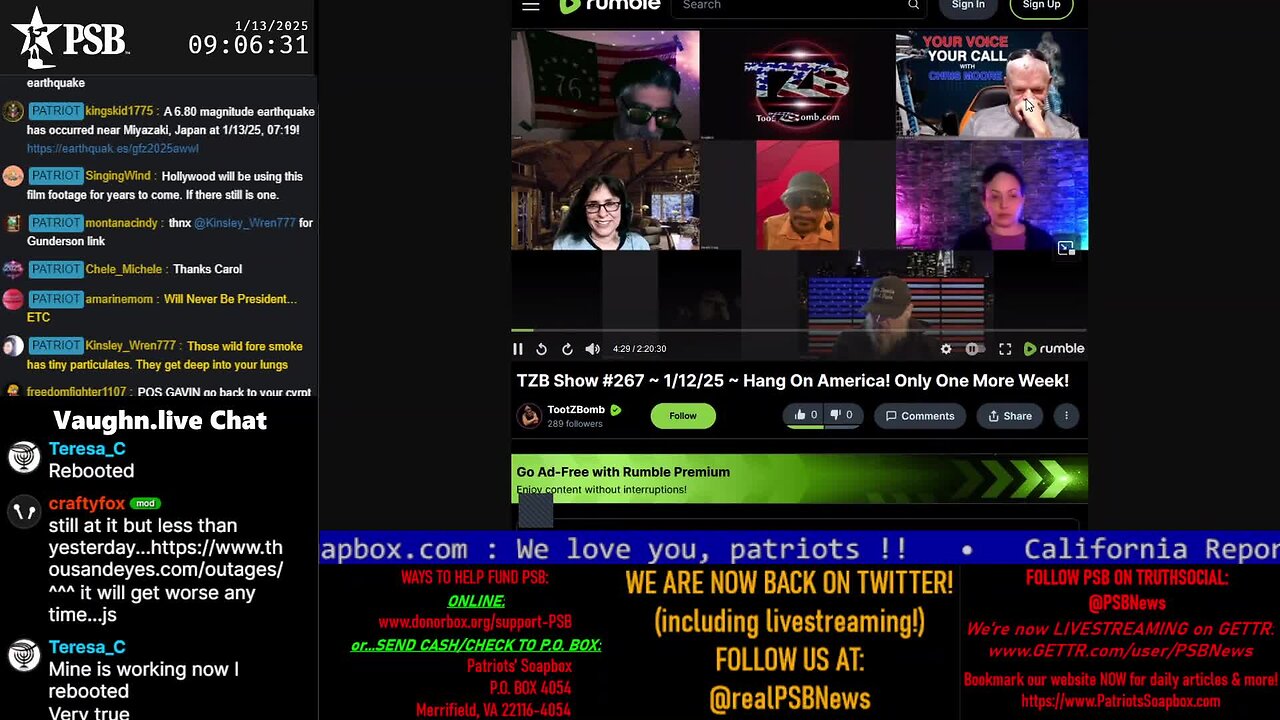Click the @Kinsley_Wren777 mention
1280x720 pixels.
pyautogui.click(x=247, y=223)
